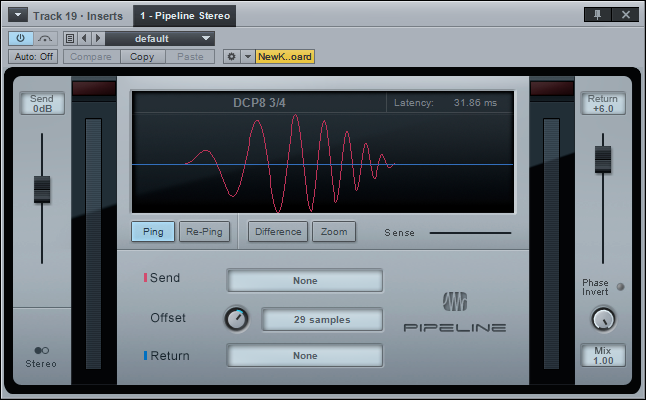The height and width of the screenshot is (400, 646).
Task: Click the Compare button
Action: (91, 56)
